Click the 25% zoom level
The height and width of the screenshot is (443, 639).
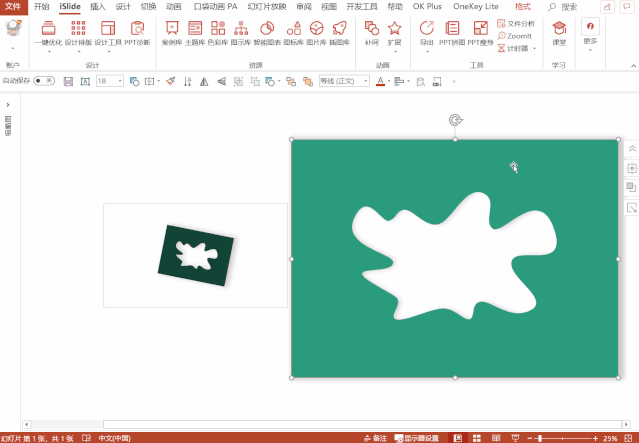point(610,439)
